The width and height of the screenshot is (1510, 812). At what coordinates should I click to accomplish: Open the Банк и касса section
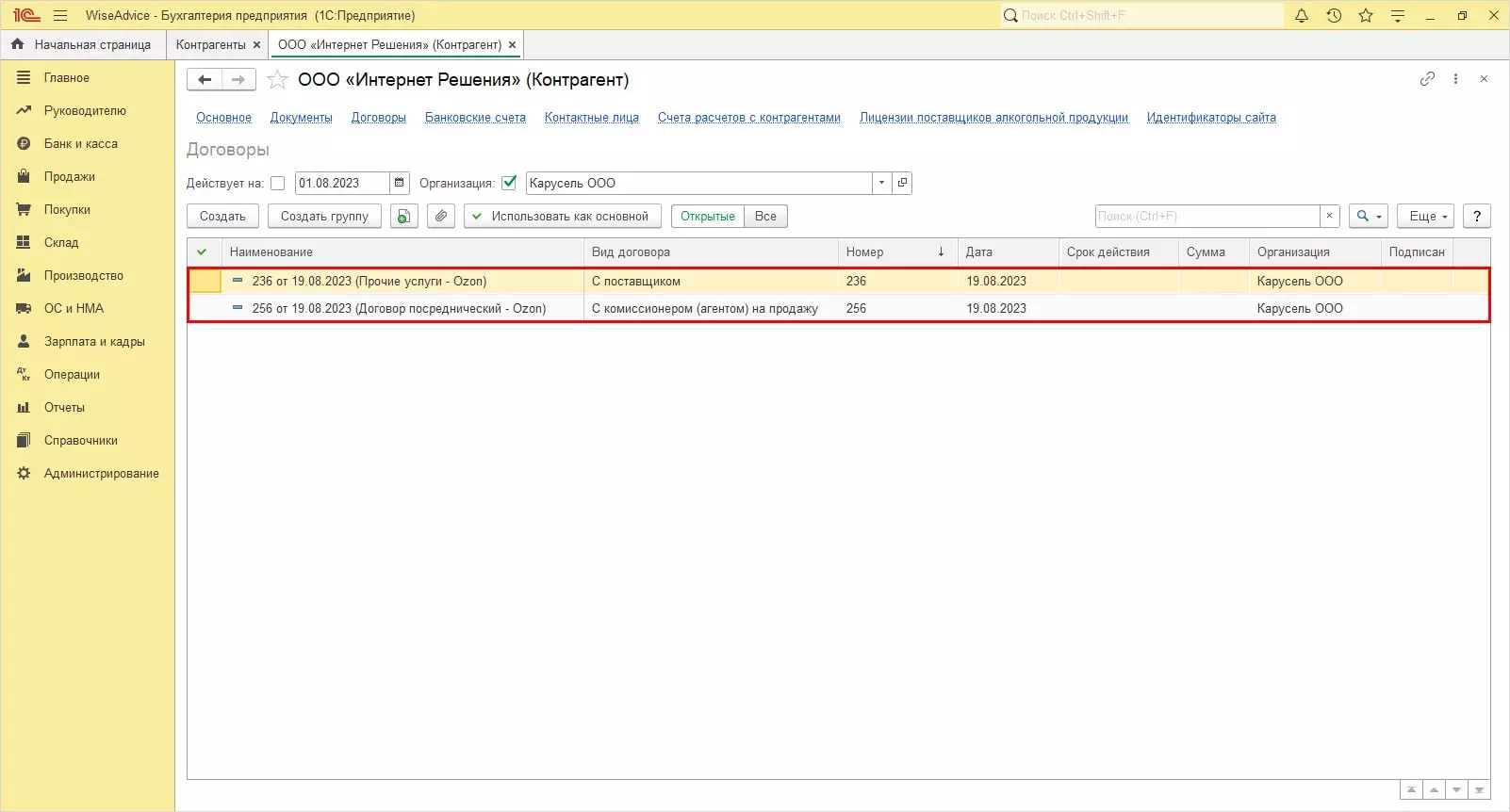80,143
